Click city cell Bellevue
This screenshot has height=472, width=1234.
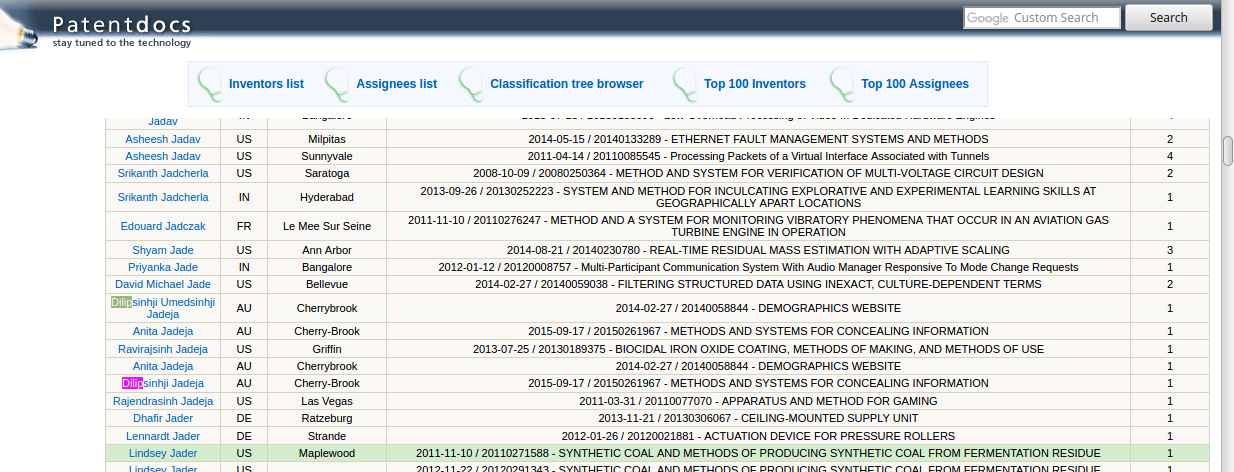327,284
